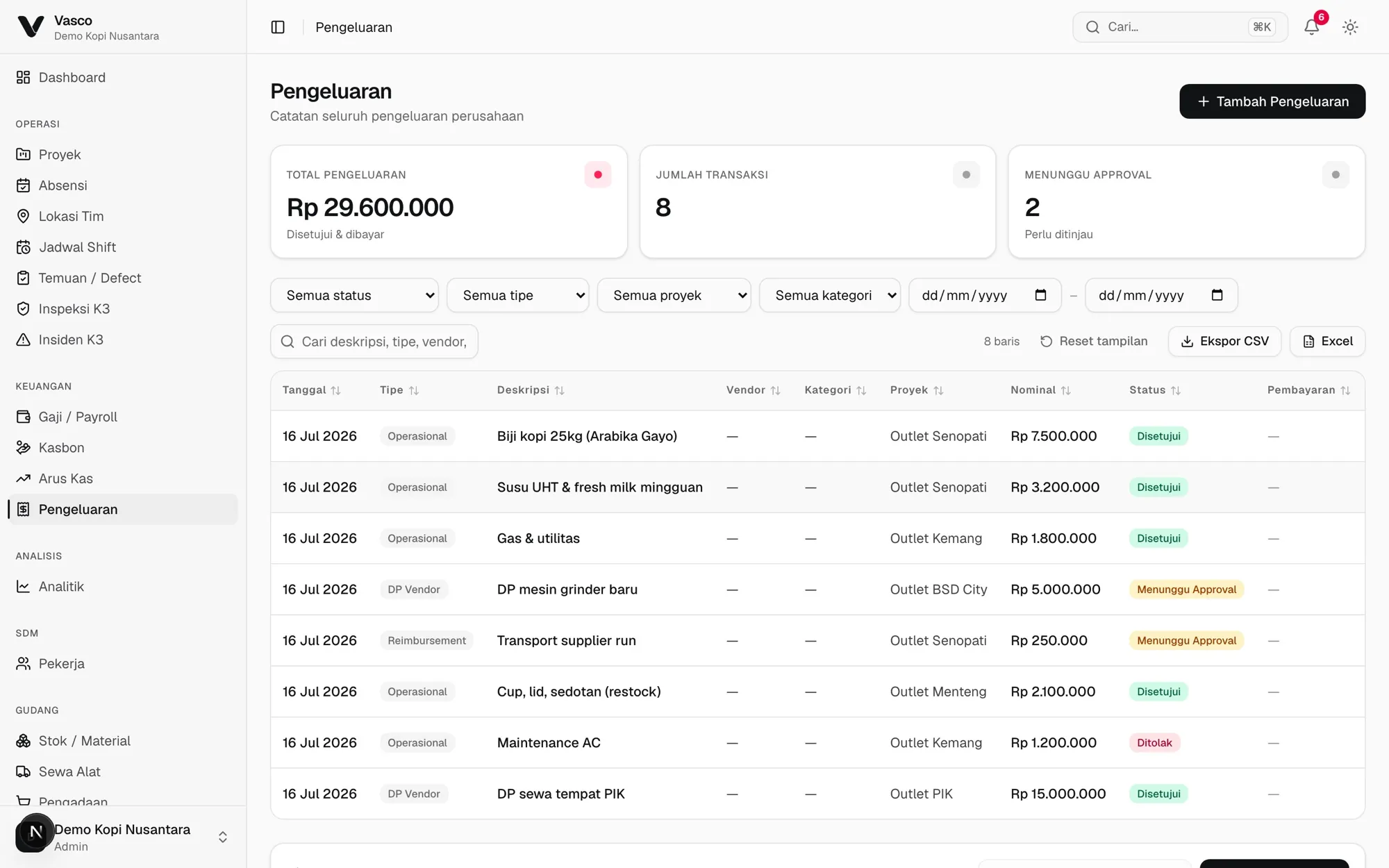1389x868 pixels.
Task: Click the Insiden K3 warning icon
Action: [24, 340]
